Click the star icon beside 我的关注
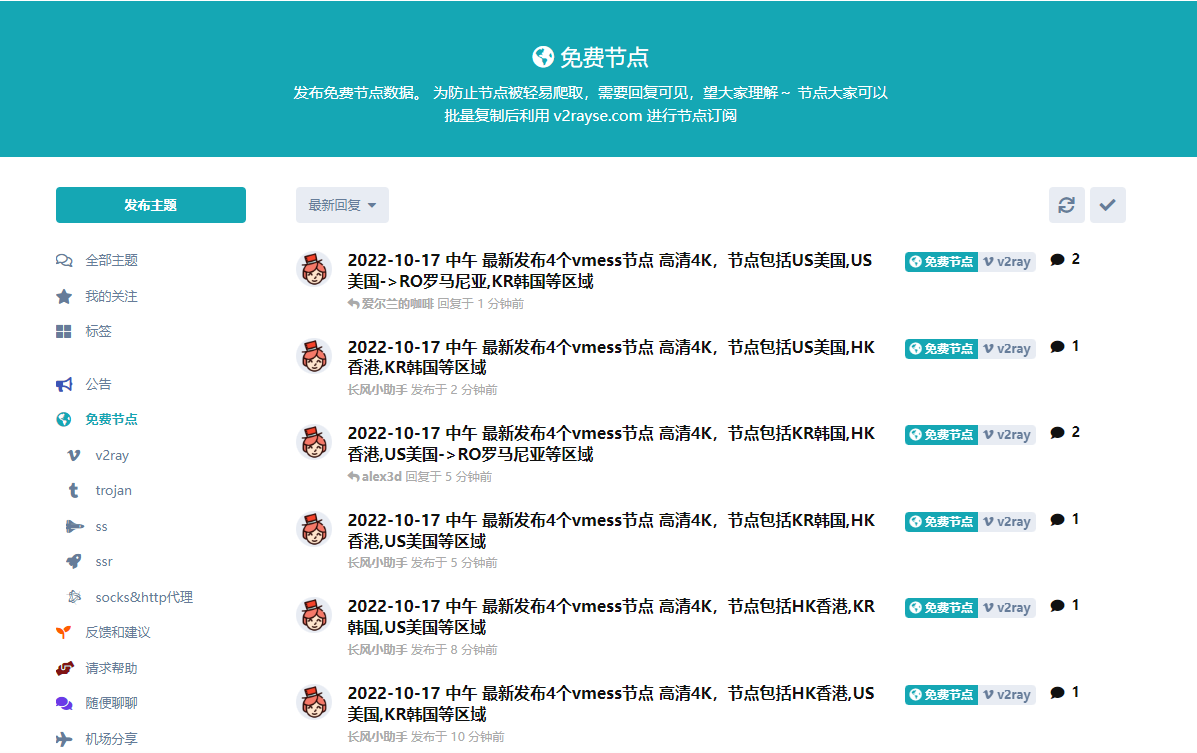This screenshot has height=753, width=1197. coord(64,296)
